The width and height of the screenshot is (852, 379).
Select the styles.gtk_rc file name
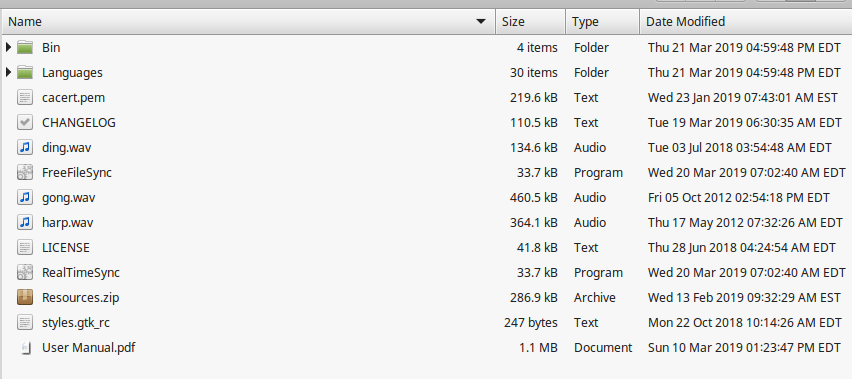click(76, 323)
